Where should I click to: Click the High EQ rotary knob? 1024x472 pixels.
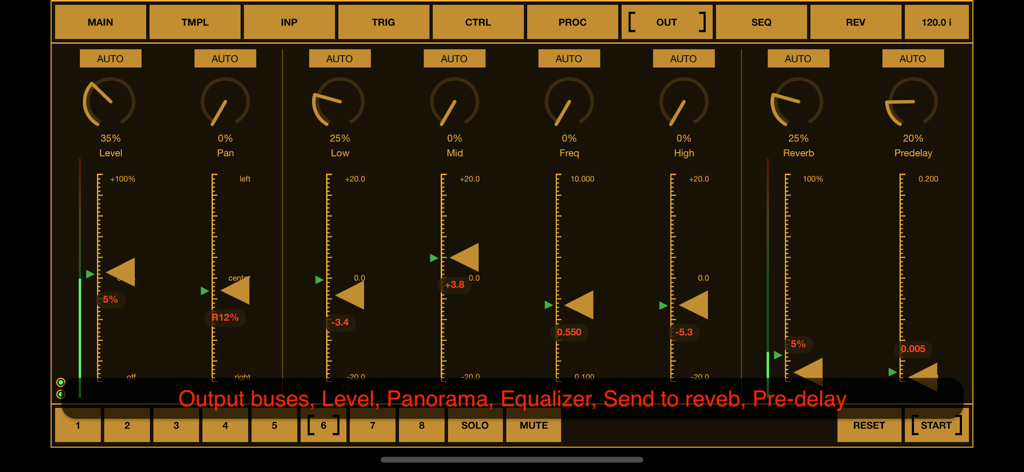pyautogui.click(x=683, y=103)
